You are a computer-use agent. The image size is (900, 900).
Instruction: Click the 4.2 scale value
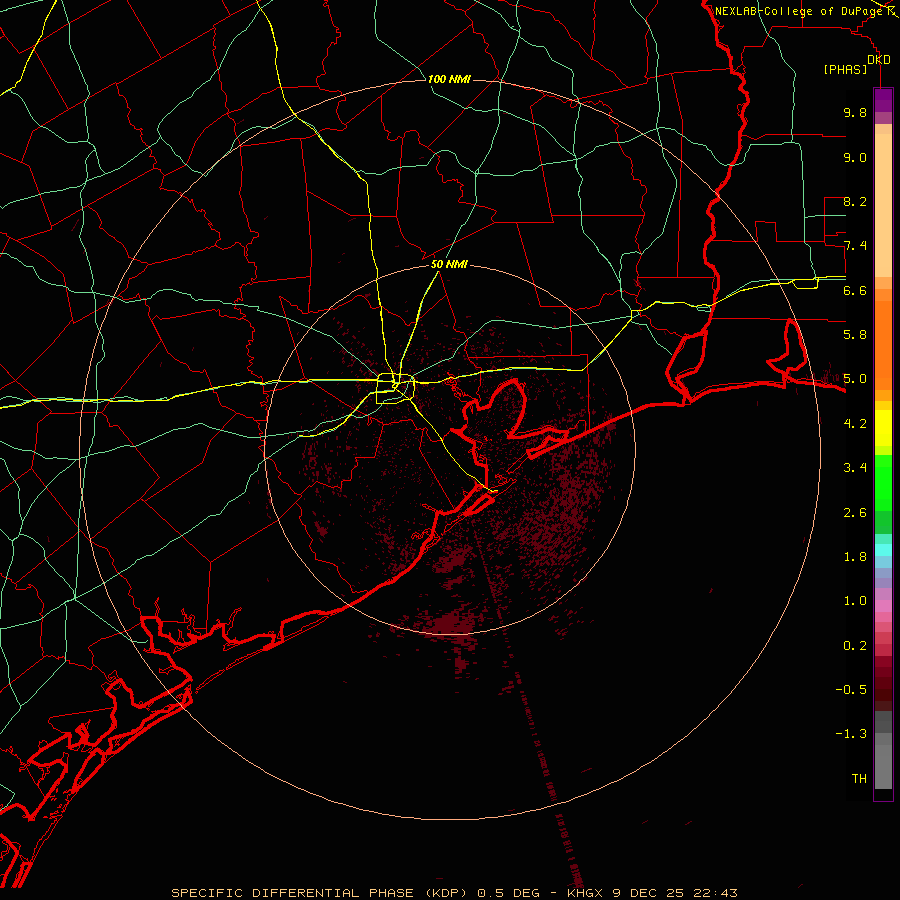click(x=855, y=424)
